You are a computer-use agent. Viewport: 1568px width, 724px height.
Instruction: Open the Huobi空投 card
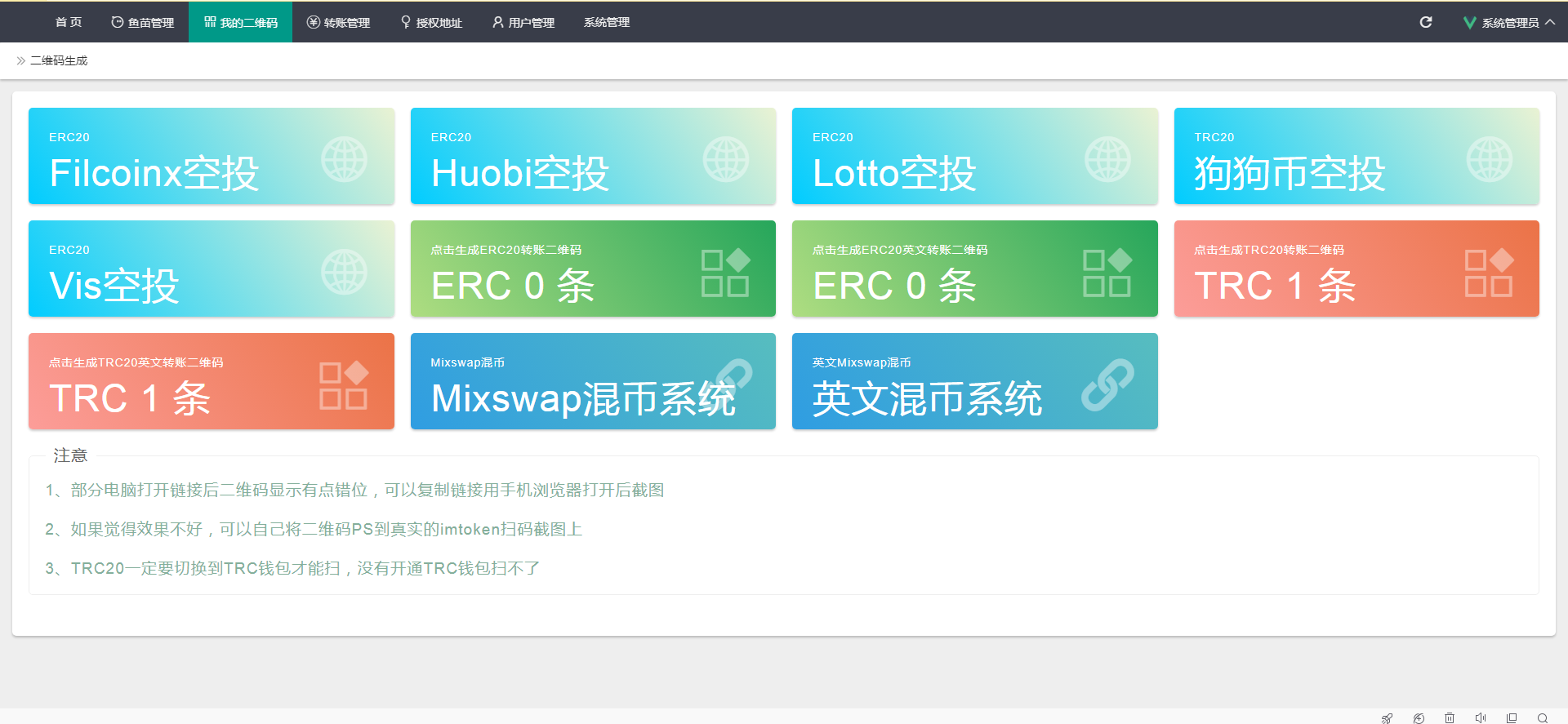(x=593, y=157)
